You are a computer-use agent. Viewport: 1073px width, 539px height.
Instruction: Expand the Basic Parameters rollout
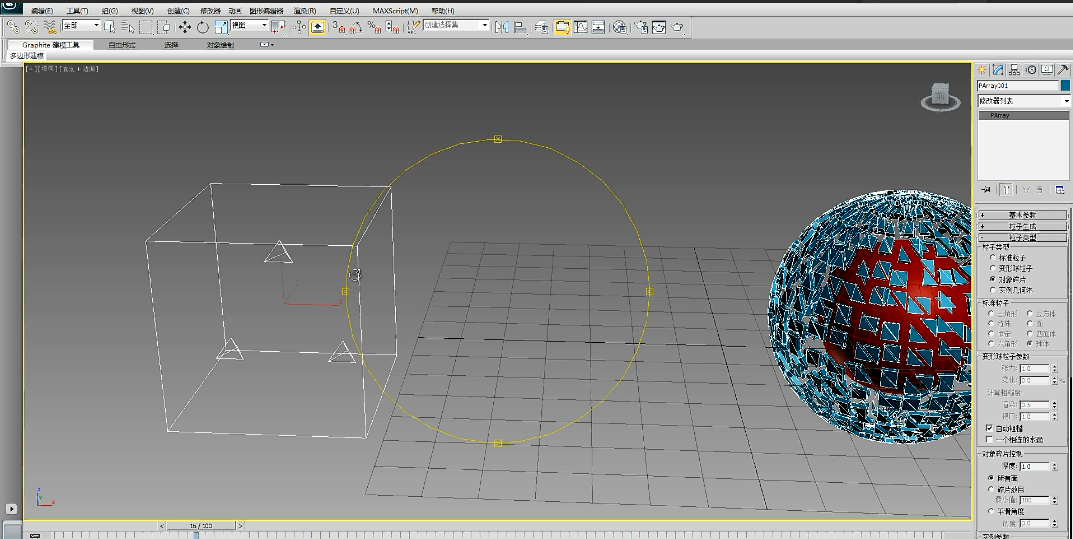(1022, 215)
